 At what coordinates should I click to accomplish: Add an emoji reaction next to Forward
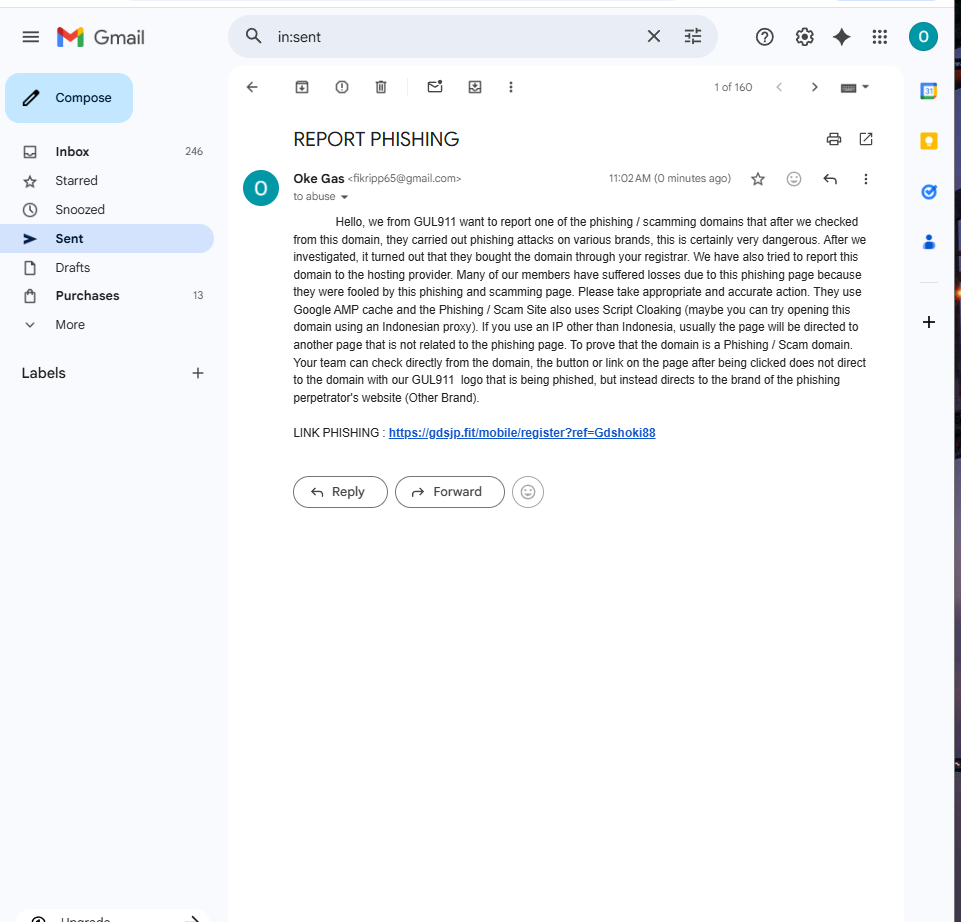click(x=528, y=492)
